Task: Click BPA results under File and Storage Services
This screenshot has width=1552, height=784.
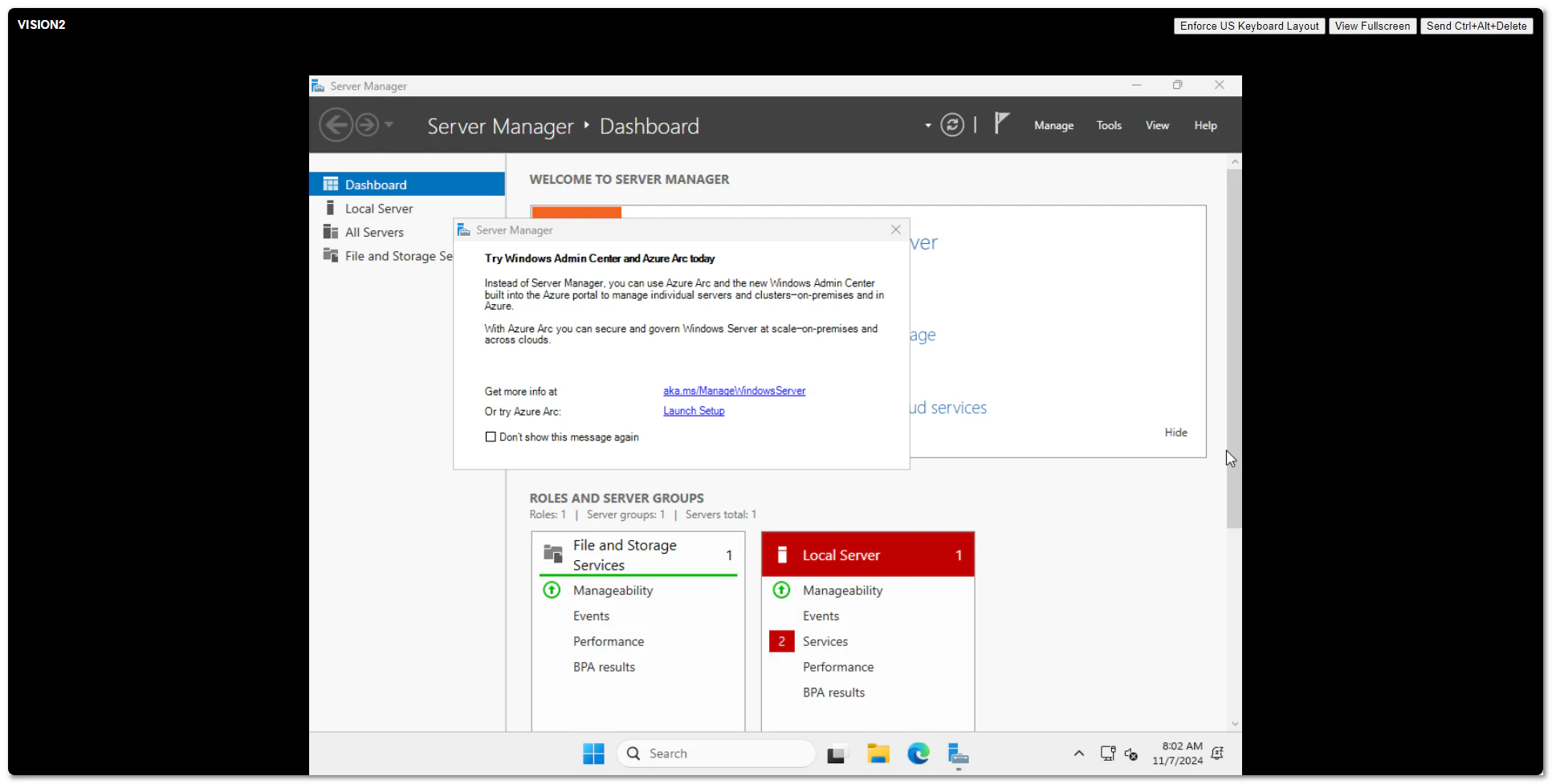Action: pos(604,668)
